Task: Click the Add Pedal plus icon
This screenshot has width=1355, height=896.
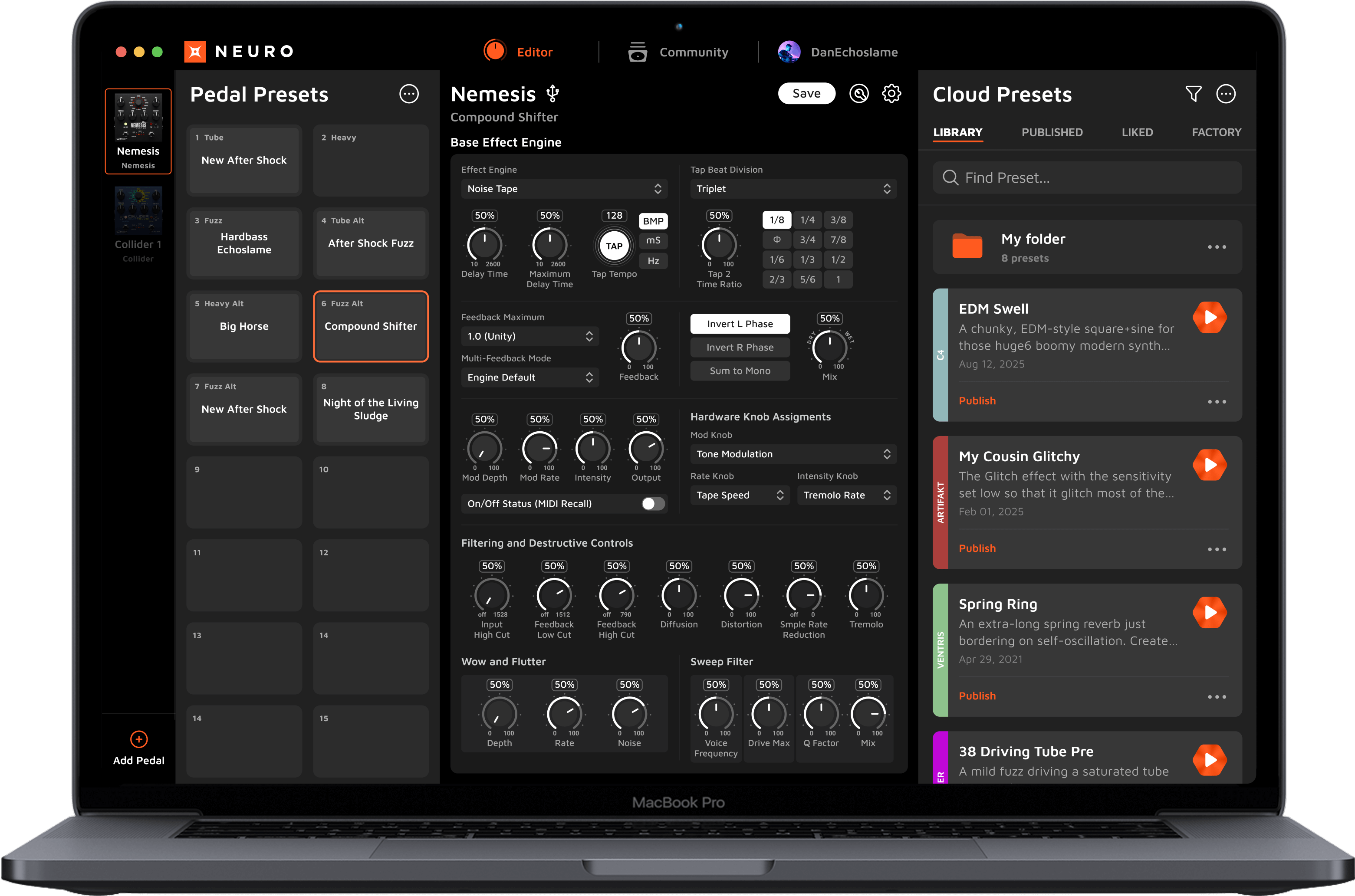Action: tap(138, 739)
